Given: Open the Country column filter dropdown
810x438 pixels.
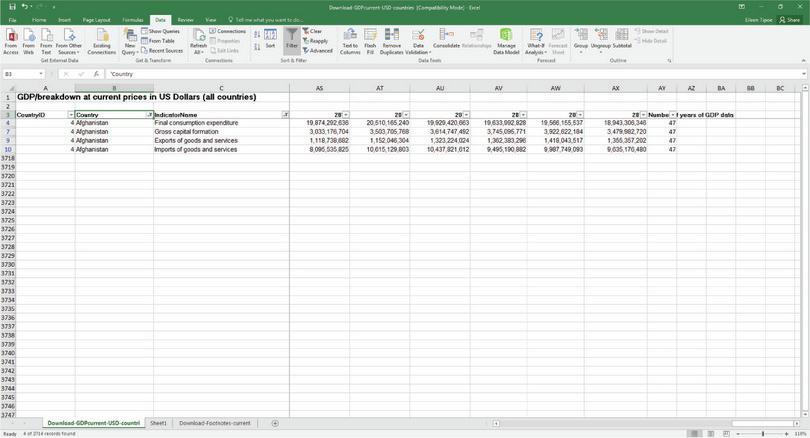Looking at the screenshot, I should click(x=149, y=115).
